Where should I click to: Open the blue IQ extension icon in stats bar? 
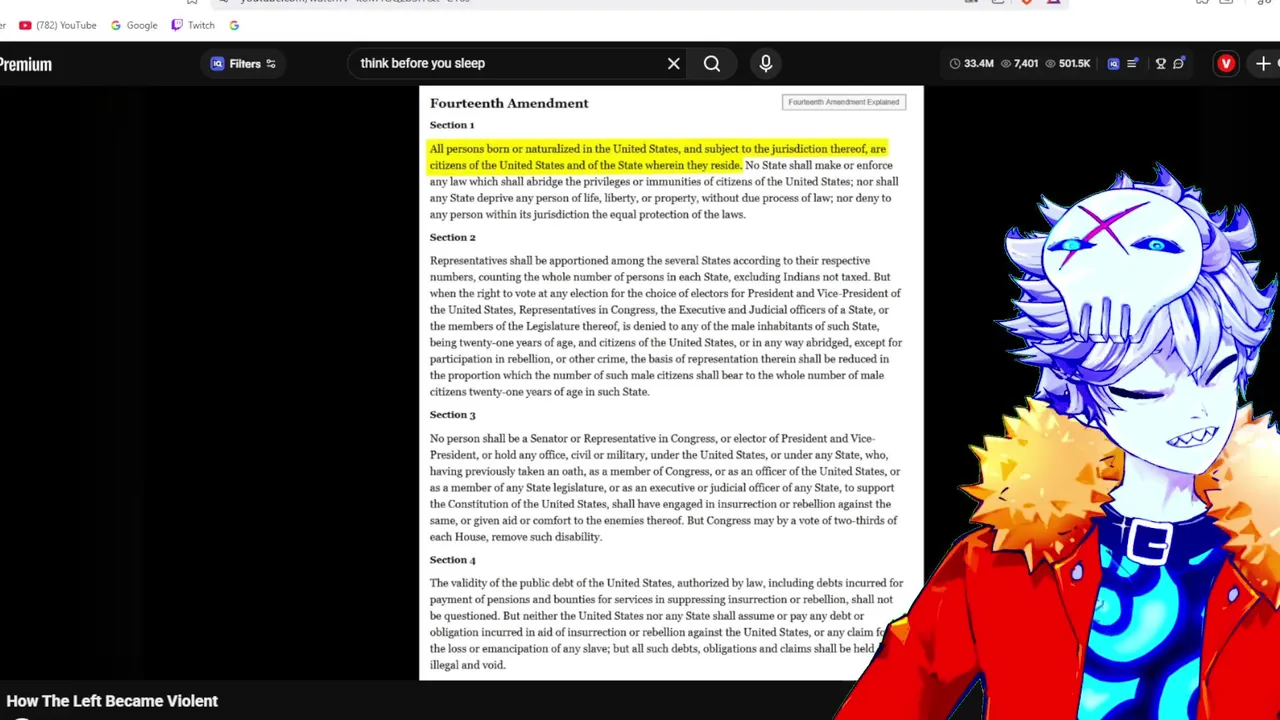pos(1113,64)
